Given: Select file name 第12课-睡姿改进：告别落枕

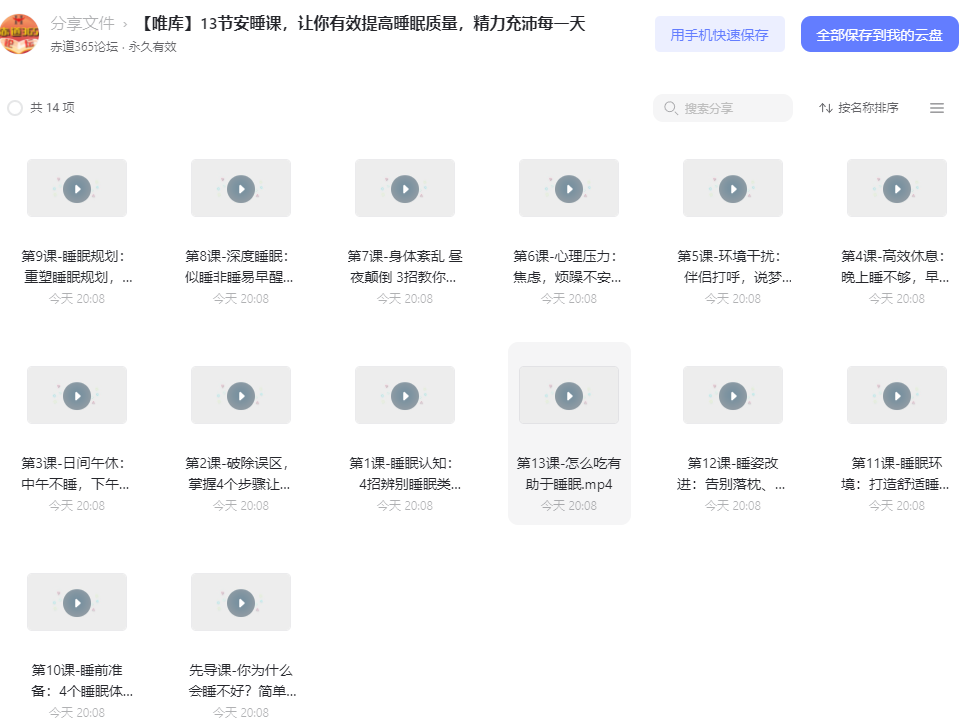Looking at the screenshot, I should pyautogui.click(x=731, y=474).
